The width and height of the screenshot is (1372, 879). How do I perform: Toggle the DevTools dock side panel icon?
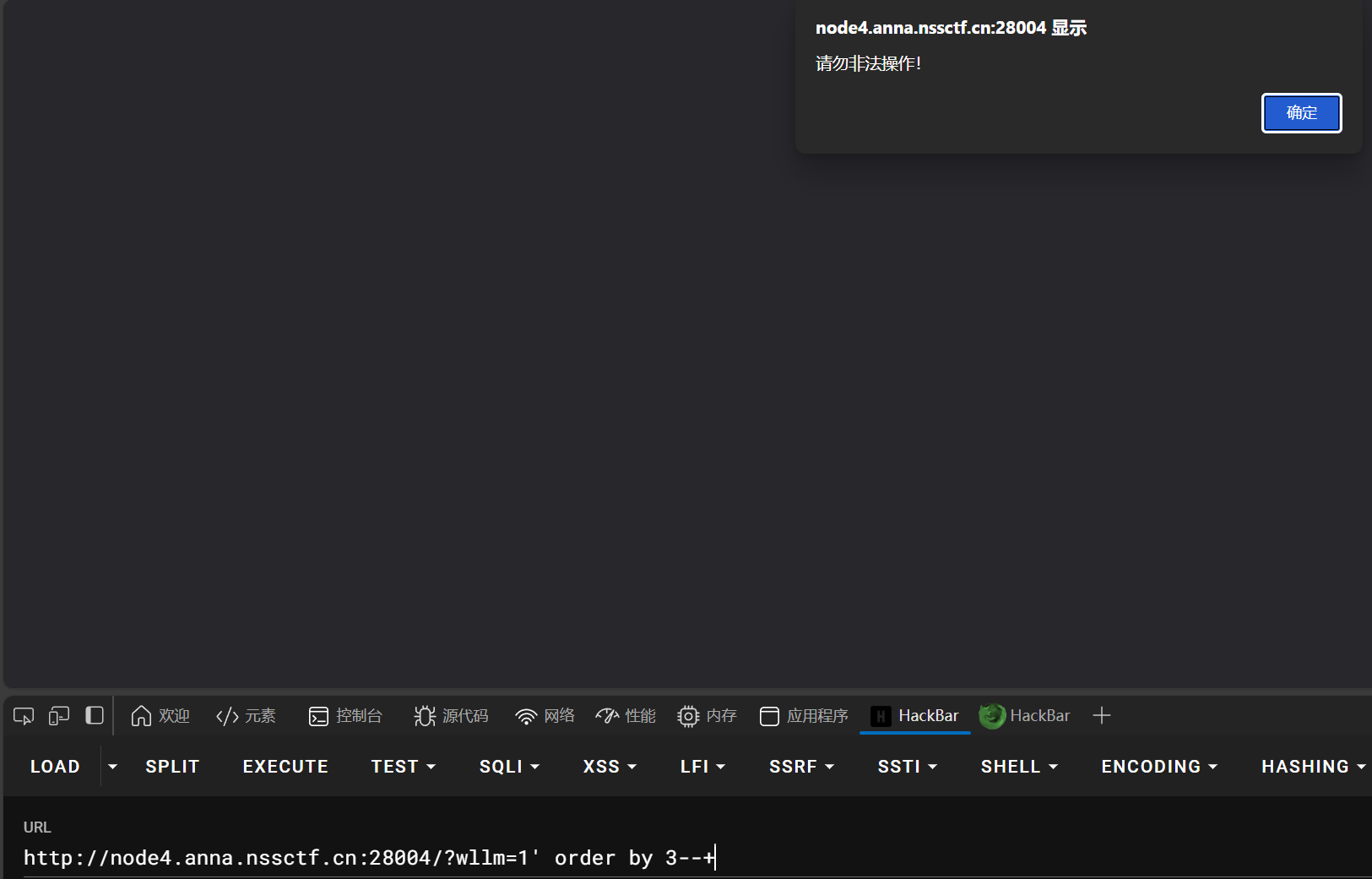pos(95,716)
